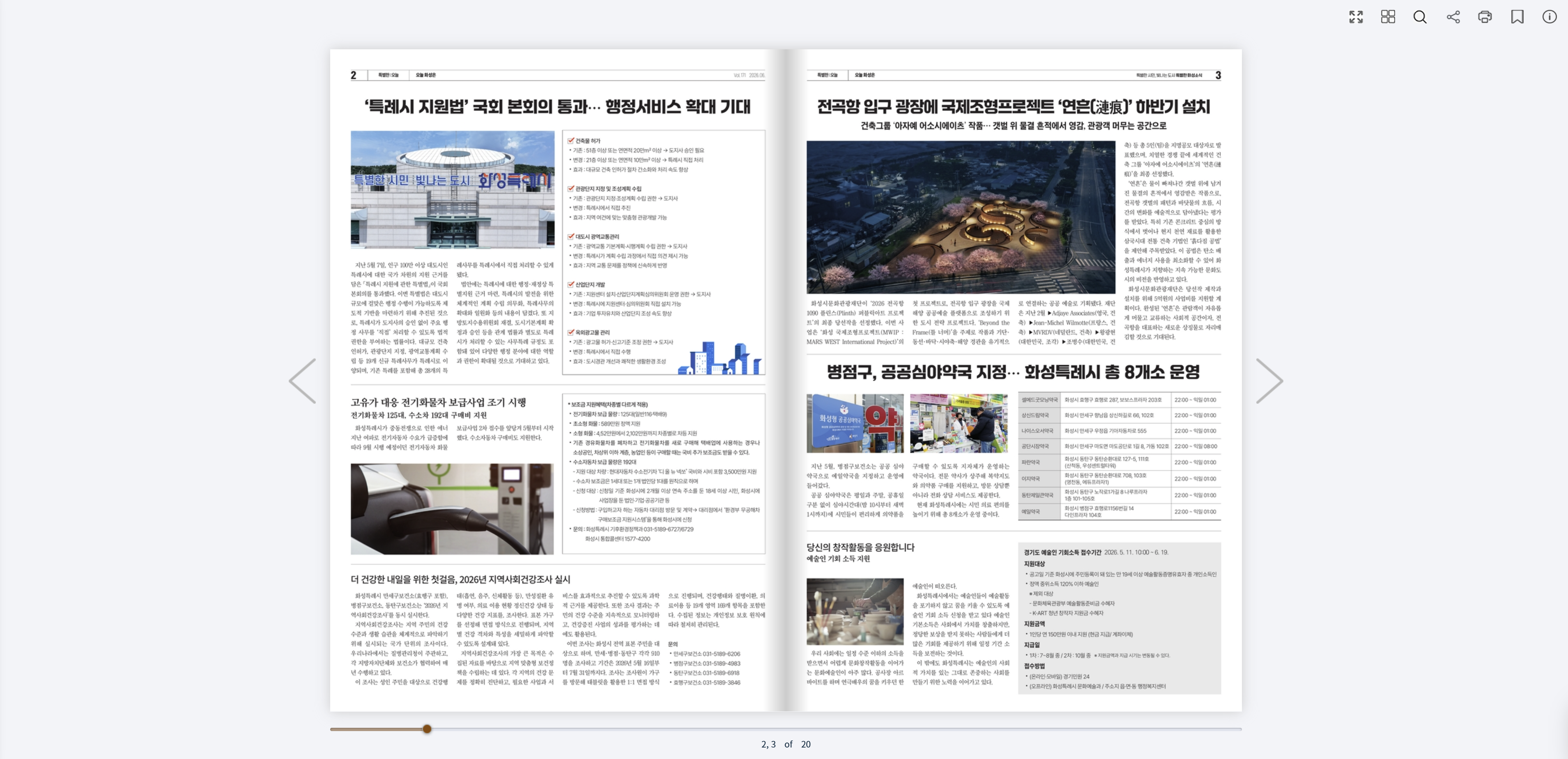Click the large page number '3'
The image size is (1568, 759).
[x=1218, y=76]
